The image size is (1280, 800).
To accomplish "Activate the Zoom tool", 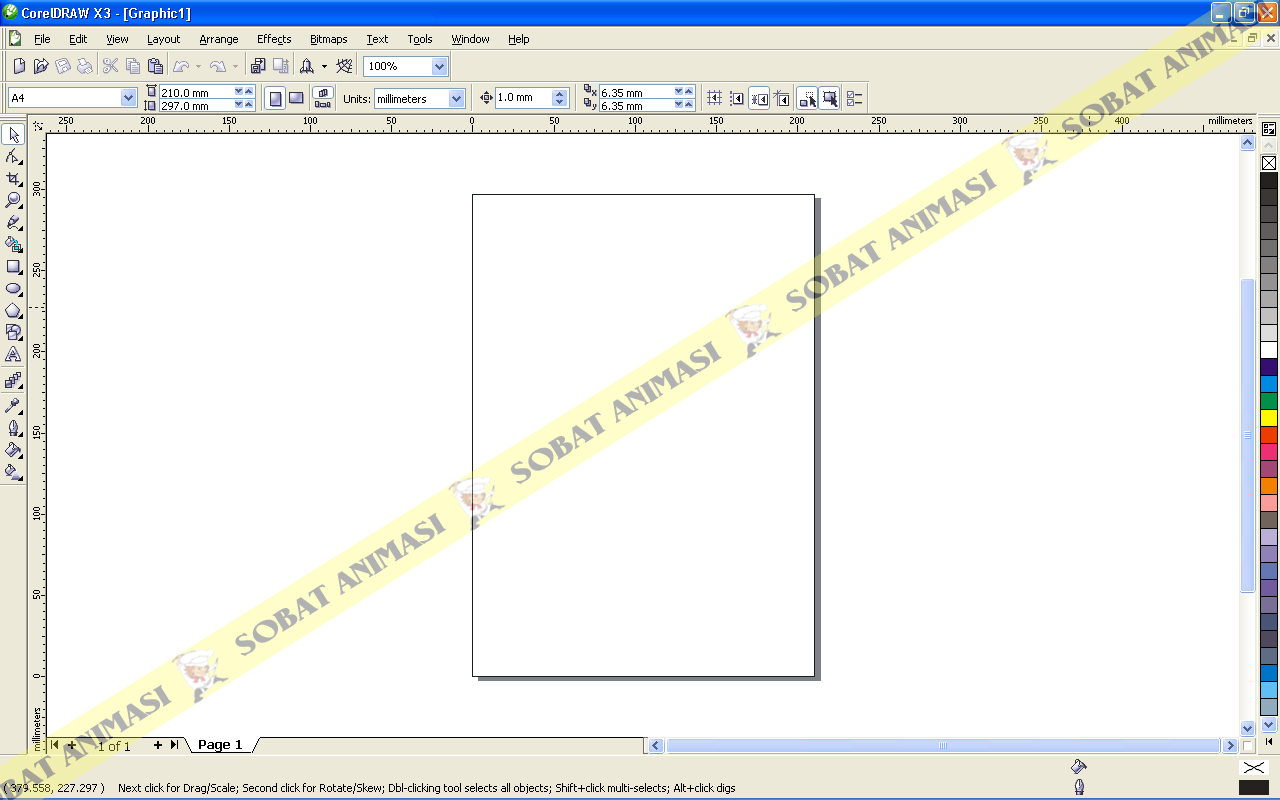I will (14, 199).
